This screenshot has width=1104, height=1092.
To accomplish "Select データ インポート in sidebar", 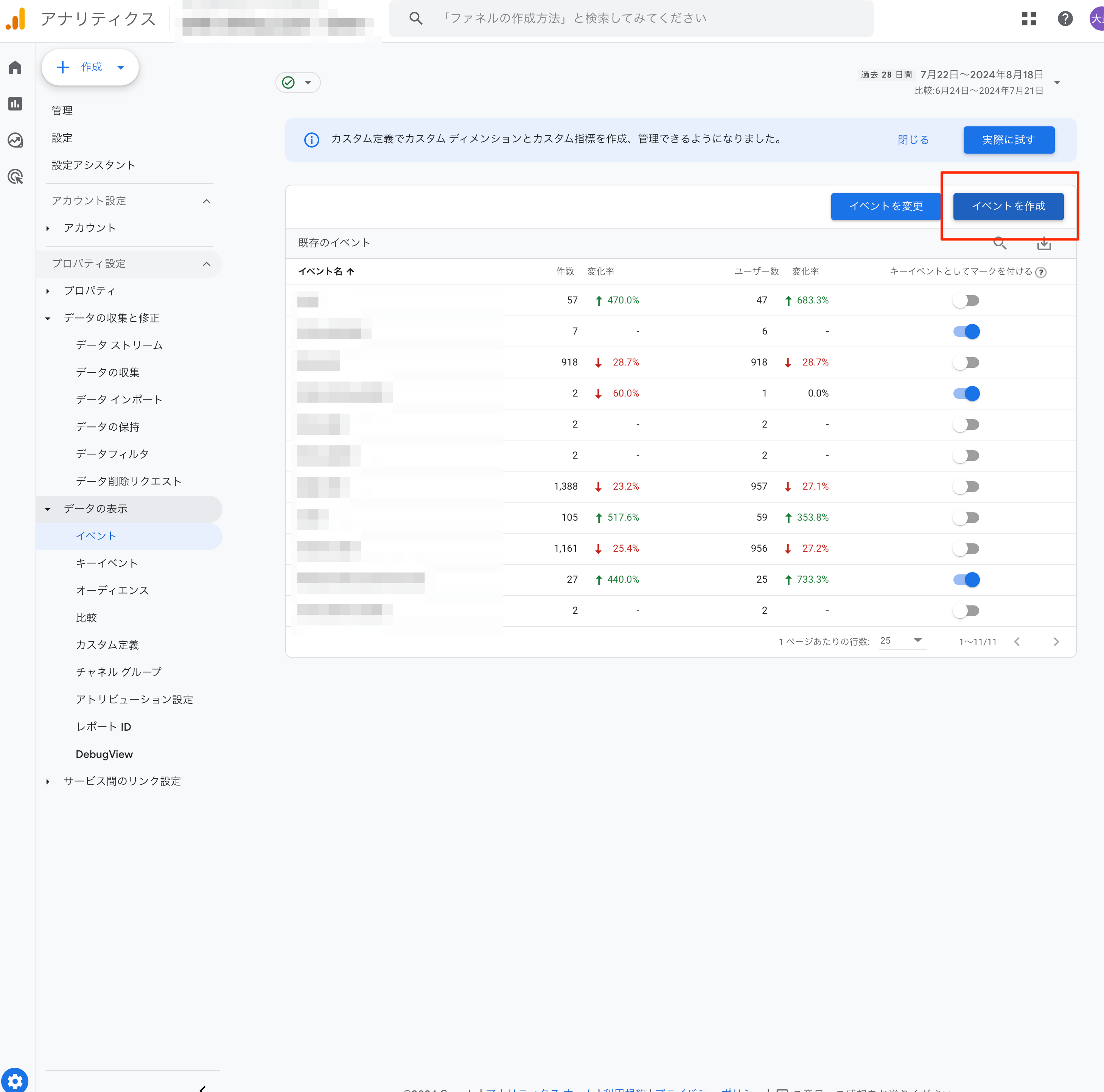I will pos(119,400).
